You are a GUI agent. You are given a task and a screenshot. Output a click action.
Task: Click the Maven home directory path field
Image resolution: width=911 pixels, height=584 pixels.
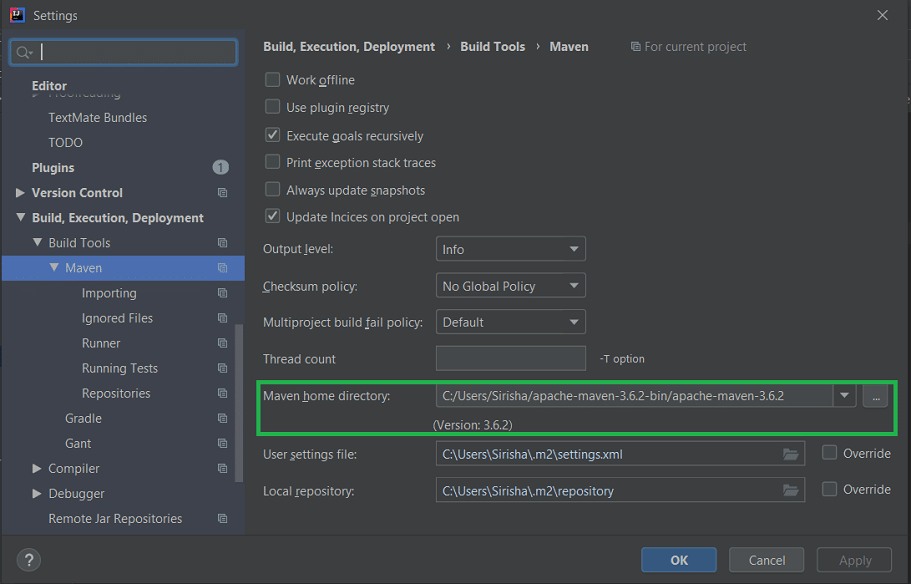point(634,396)
